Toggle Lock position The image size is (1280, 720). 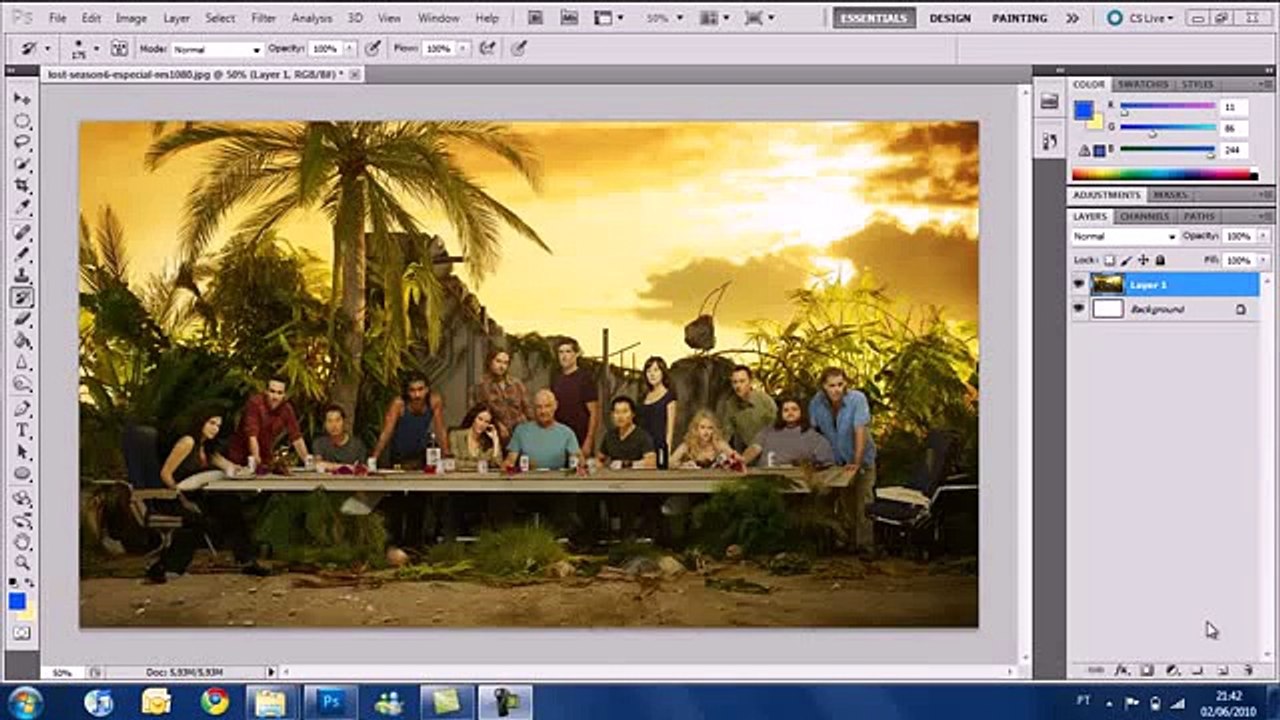coord(1143,260)
